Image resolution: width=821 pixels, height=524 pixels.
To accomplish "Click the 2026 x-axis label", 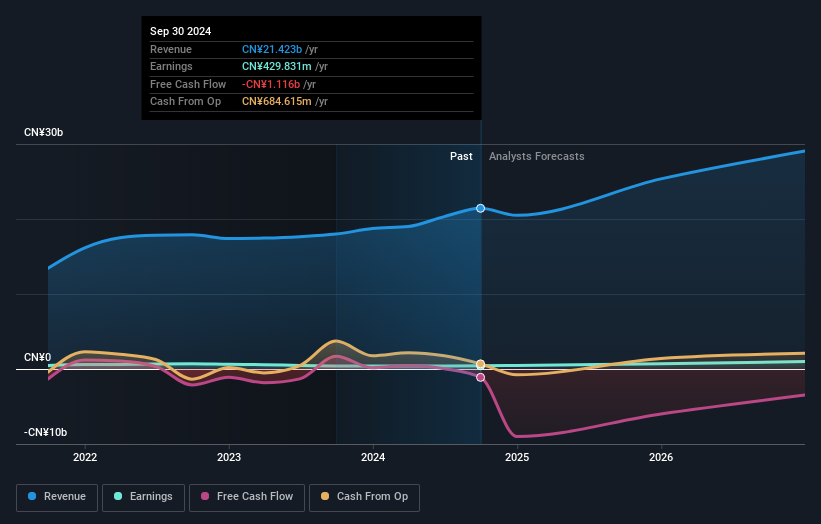I will 661,457.
